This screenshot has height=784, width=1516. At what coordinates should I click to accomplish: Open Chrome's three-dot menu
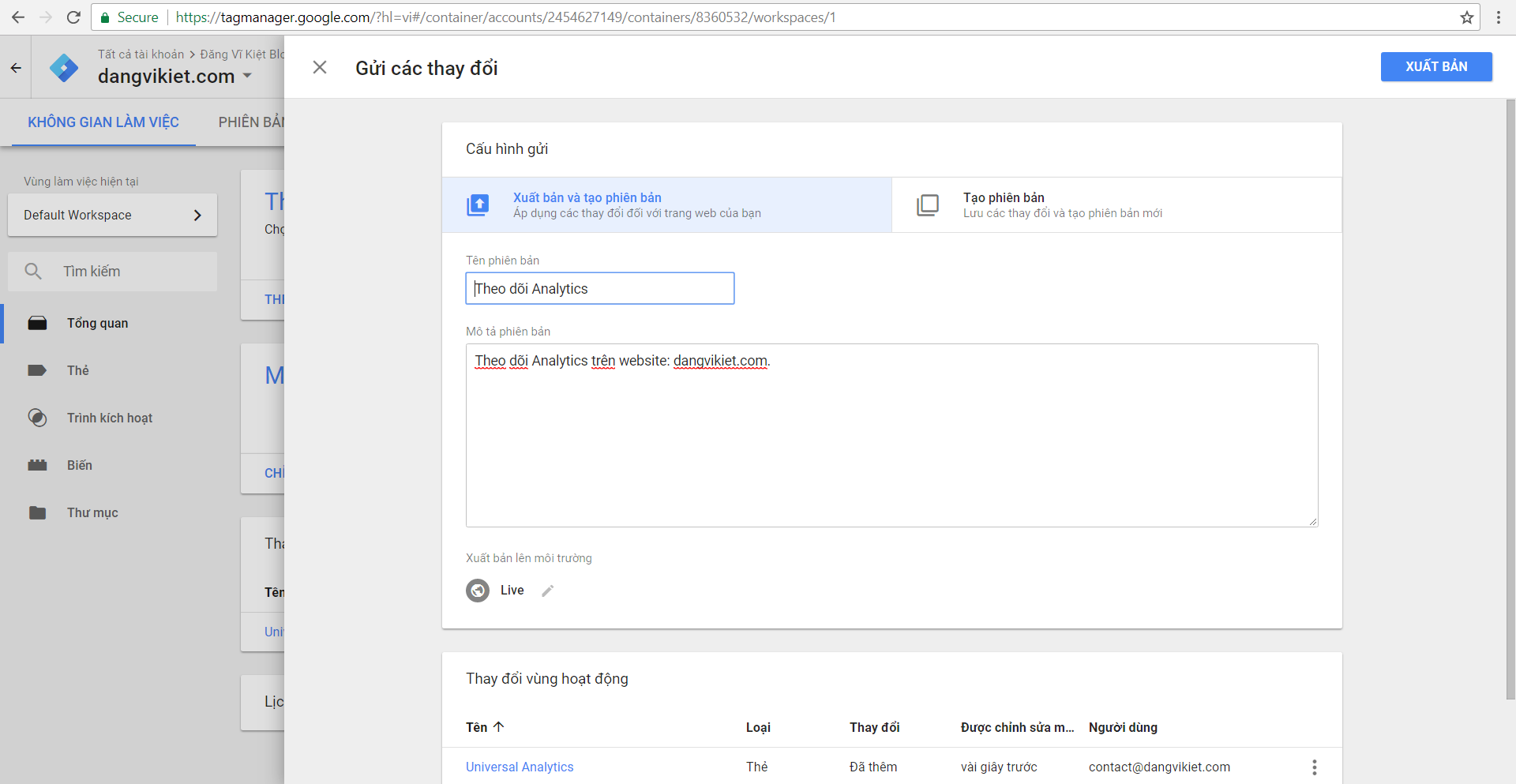(1499, 17)
